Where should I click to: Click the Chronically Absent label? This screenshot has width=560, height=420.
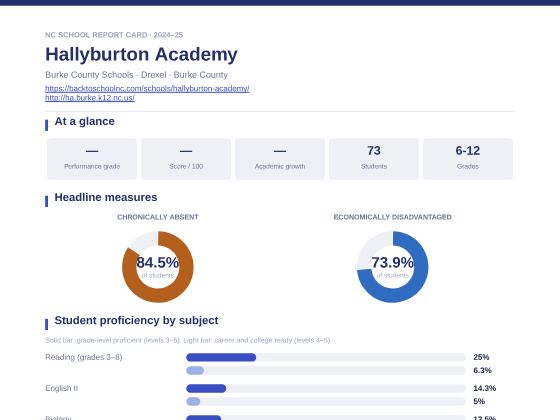[x=158, y=217]
